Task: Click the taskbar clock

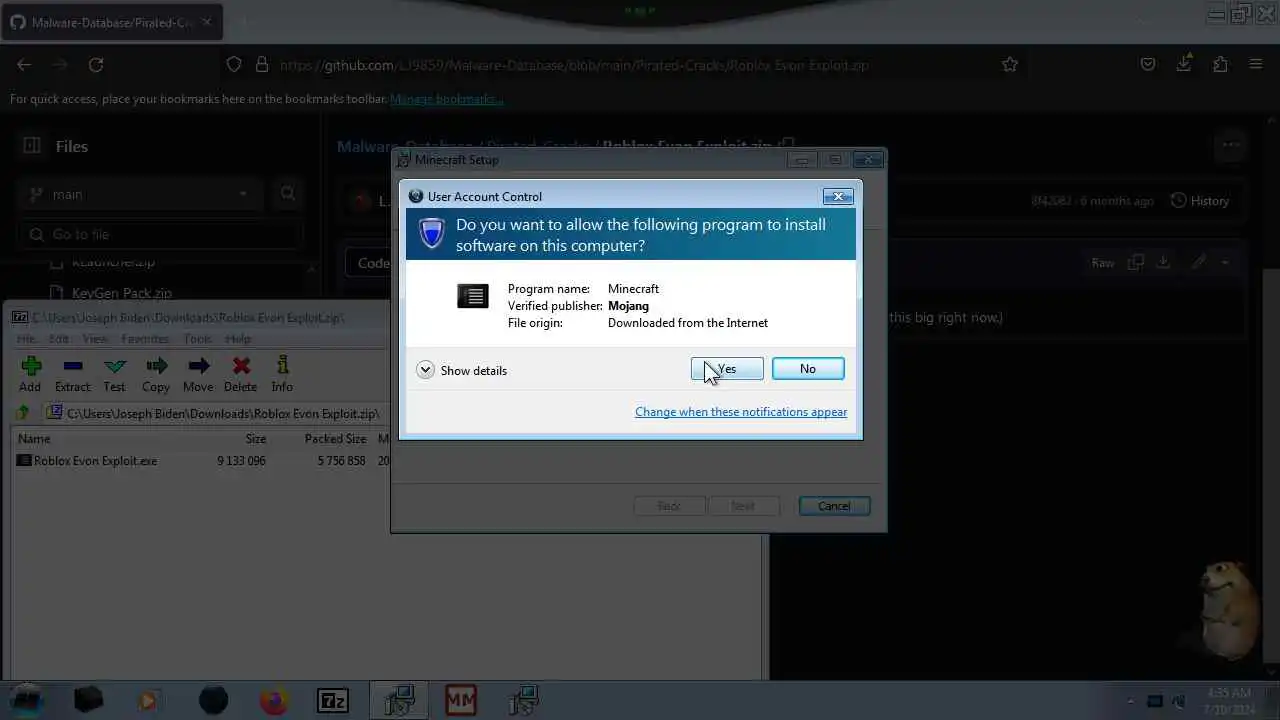Action: tap(1229, 701)
